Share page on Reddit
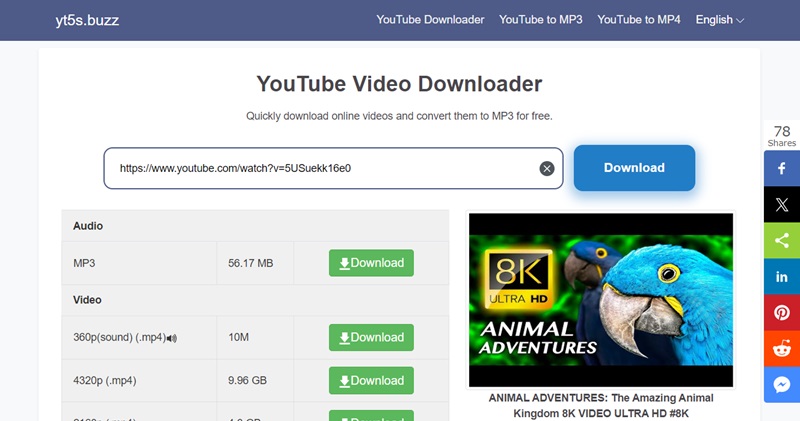The image size is (800, 421). coord(782,349)
